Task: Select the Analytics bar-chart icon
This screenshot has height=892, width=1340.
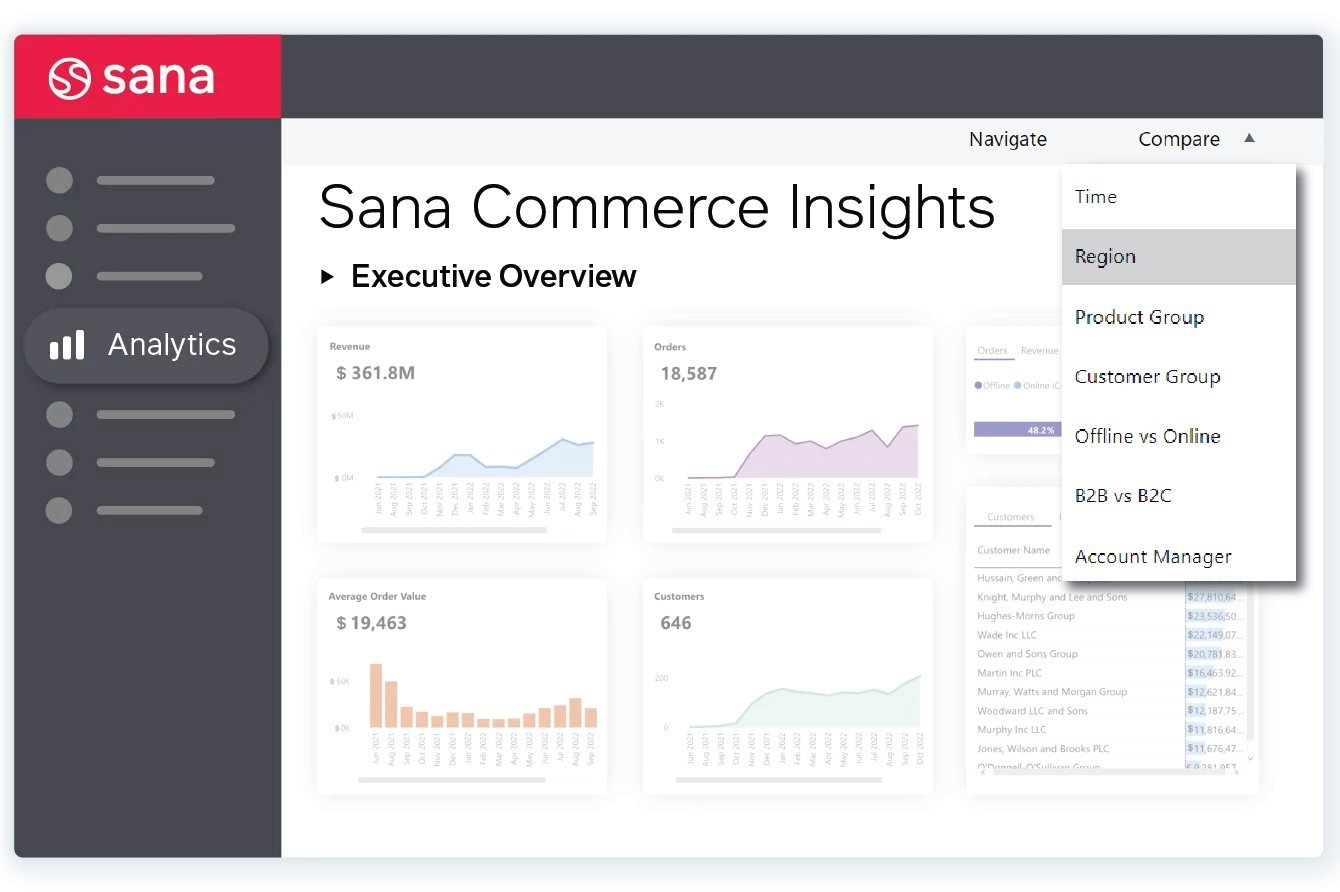Action: tap(67, 345)
